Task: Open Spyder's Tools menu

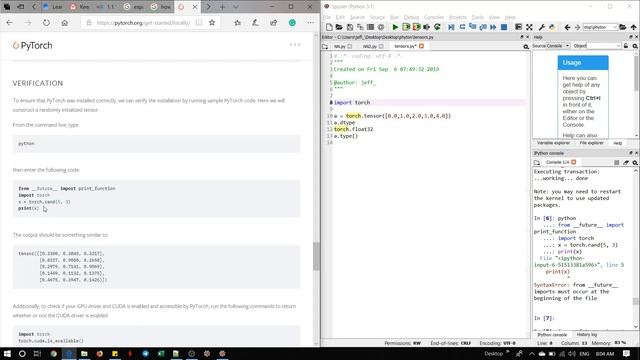Action: (478, 17)
